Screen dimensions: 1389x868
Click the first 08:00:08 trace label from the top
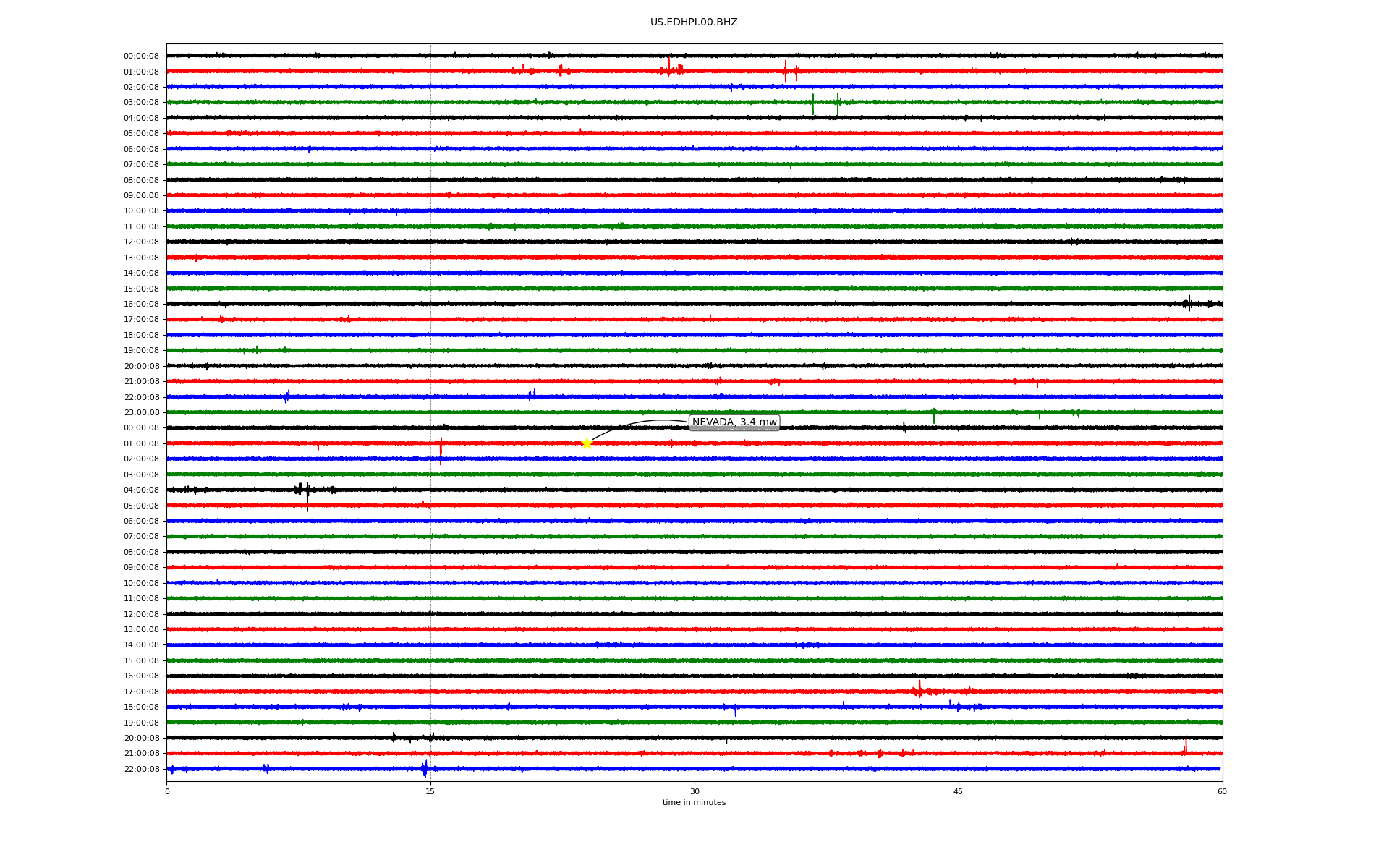point(142,180)
